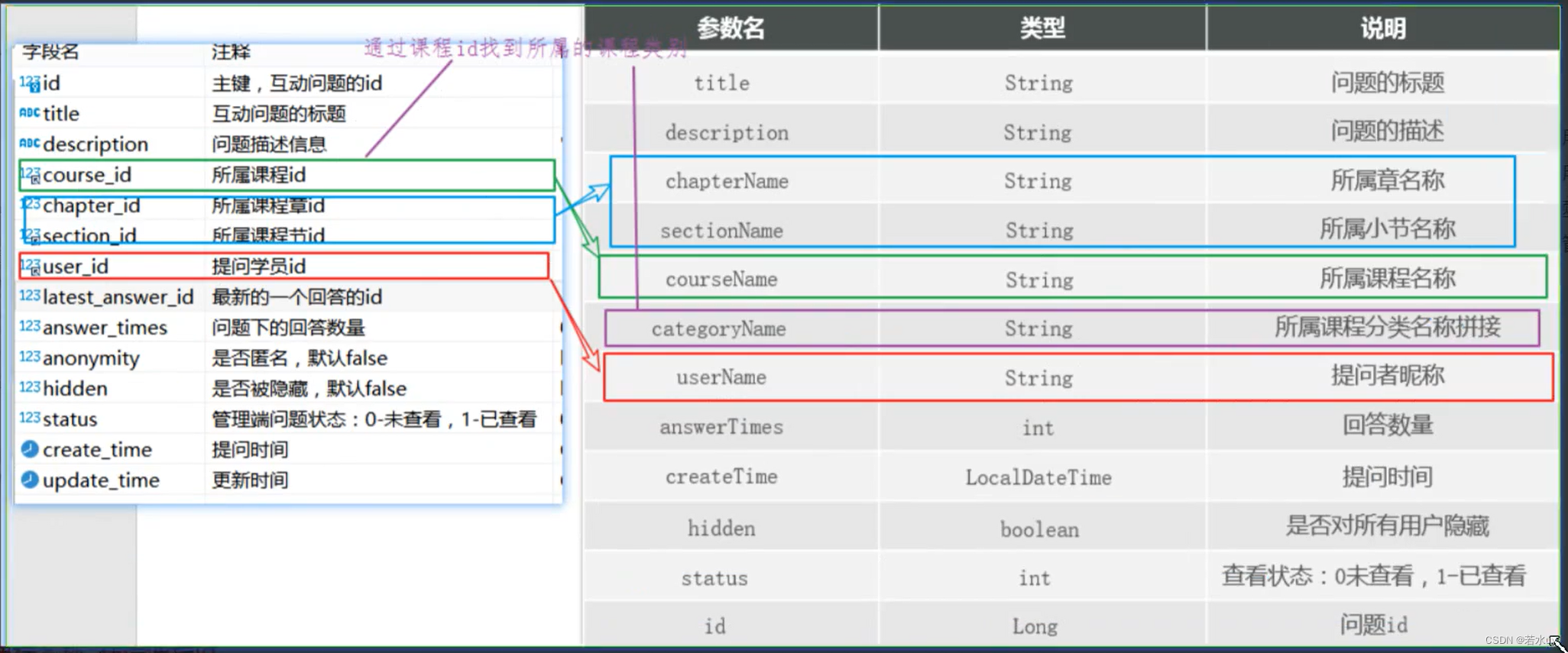Select description 回答数量

(1388, 425)
